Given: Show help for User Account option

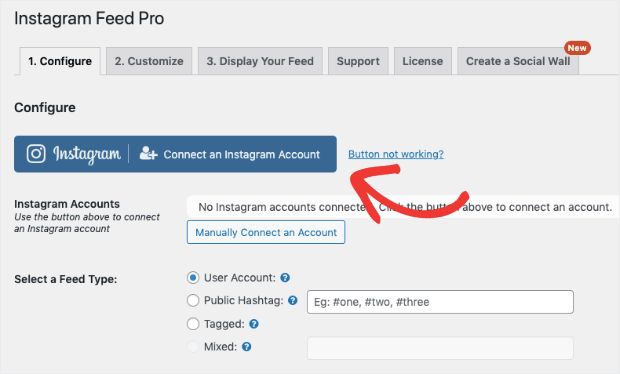Looking at the screenshot, I should pos(285,278).
